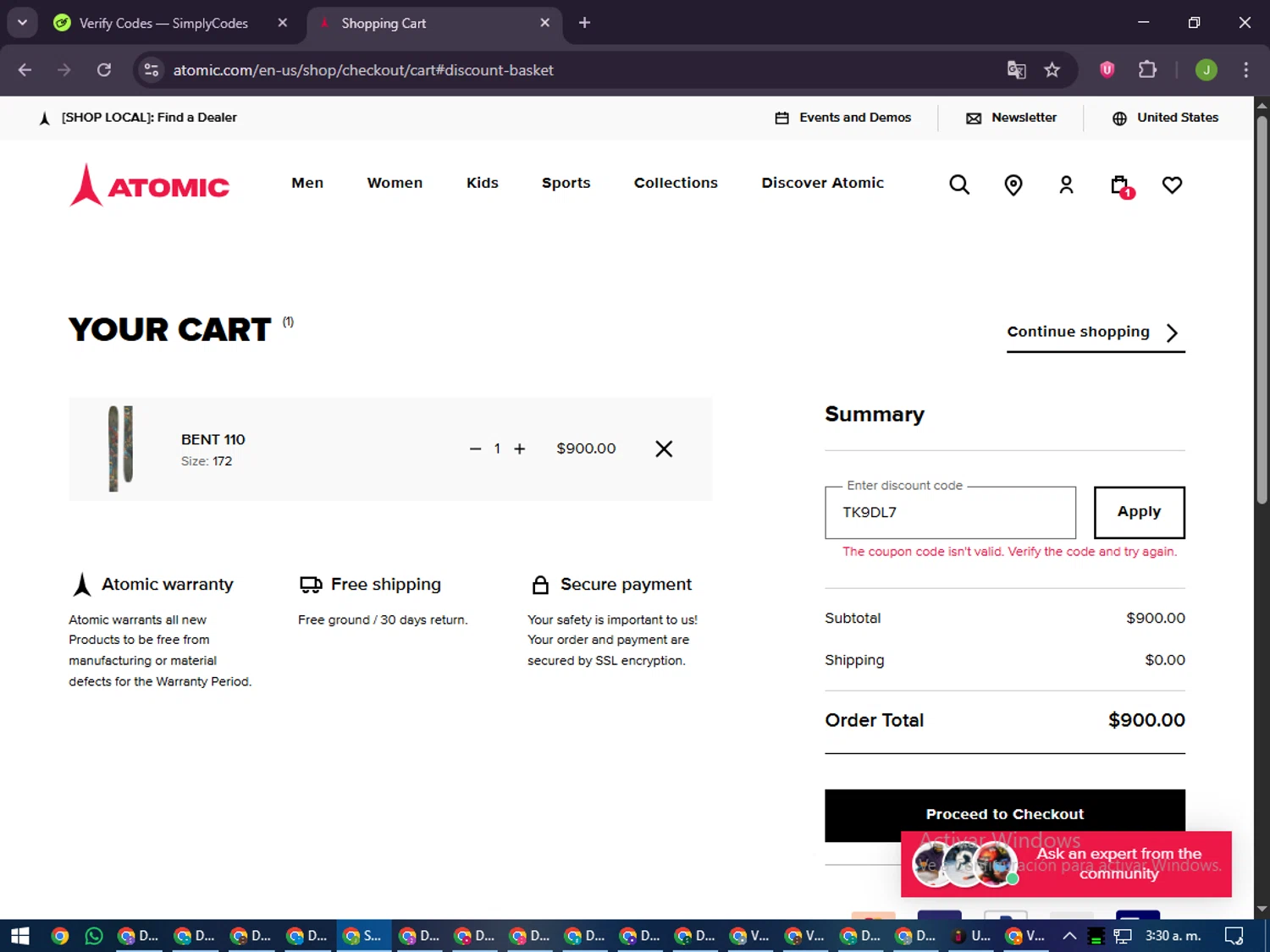Open the Women menu
Viewport: 1270px width, 952px height.
pyautogui.click(x=395, y=183)
